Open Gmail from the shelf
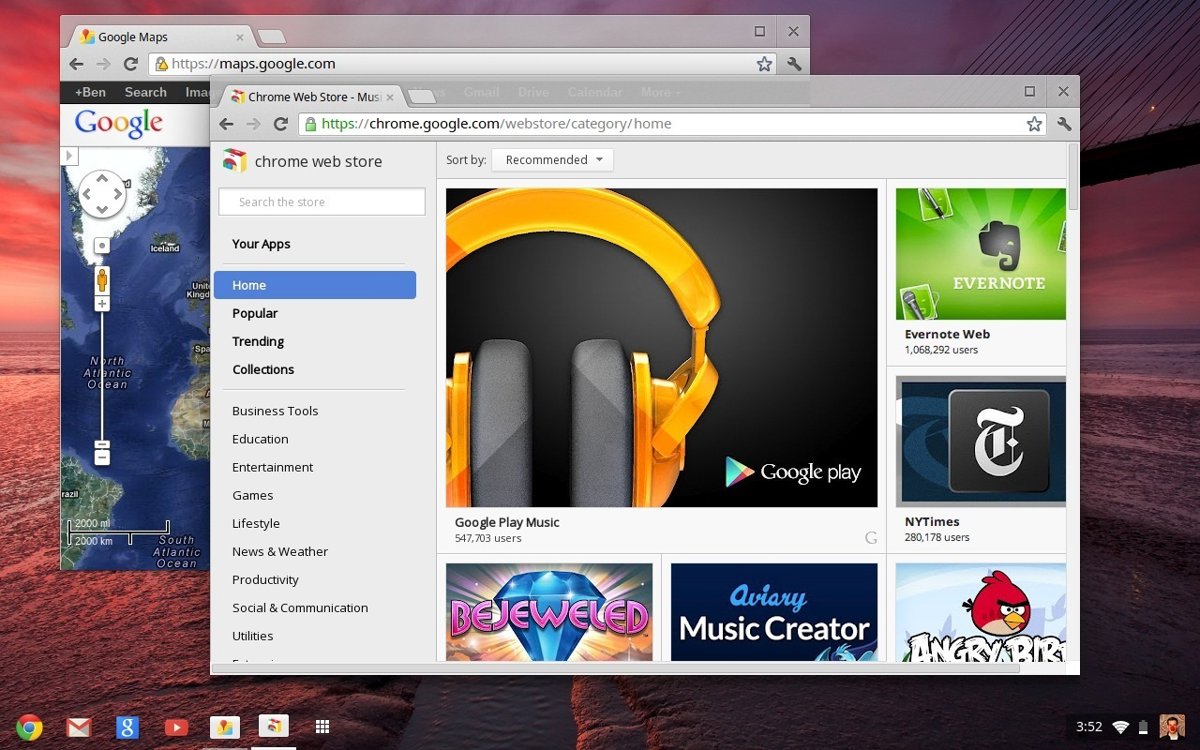Screen dimensions: 1200x750 (78, 727)
